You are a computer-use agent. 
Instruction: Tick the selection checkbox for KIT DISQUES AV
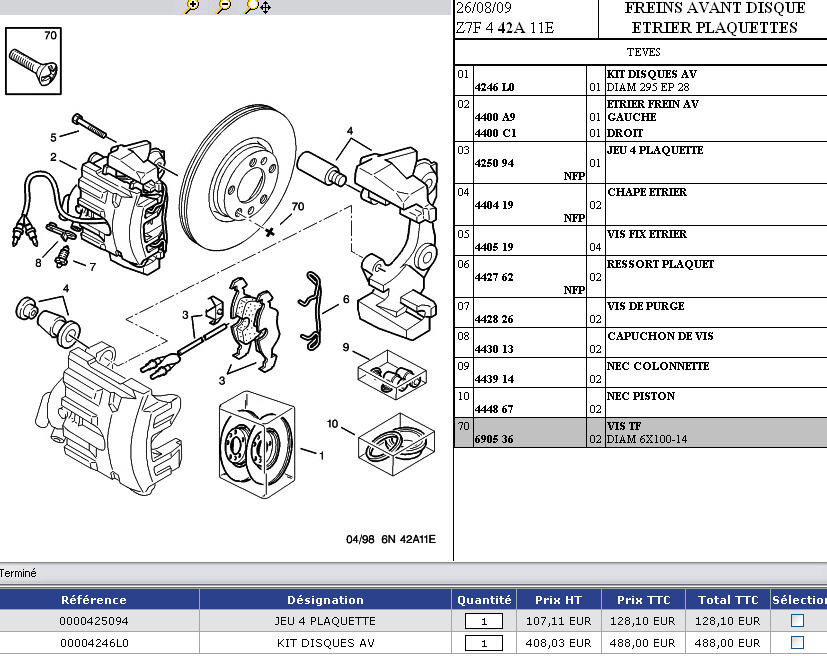pyautogui.click(x=797, y=643)
